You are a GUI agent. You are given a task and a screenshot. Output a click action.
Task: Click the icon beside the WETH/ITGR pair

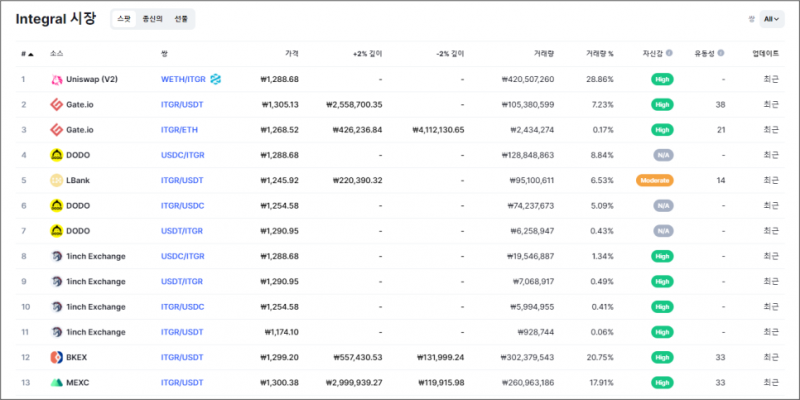(215, 79)
